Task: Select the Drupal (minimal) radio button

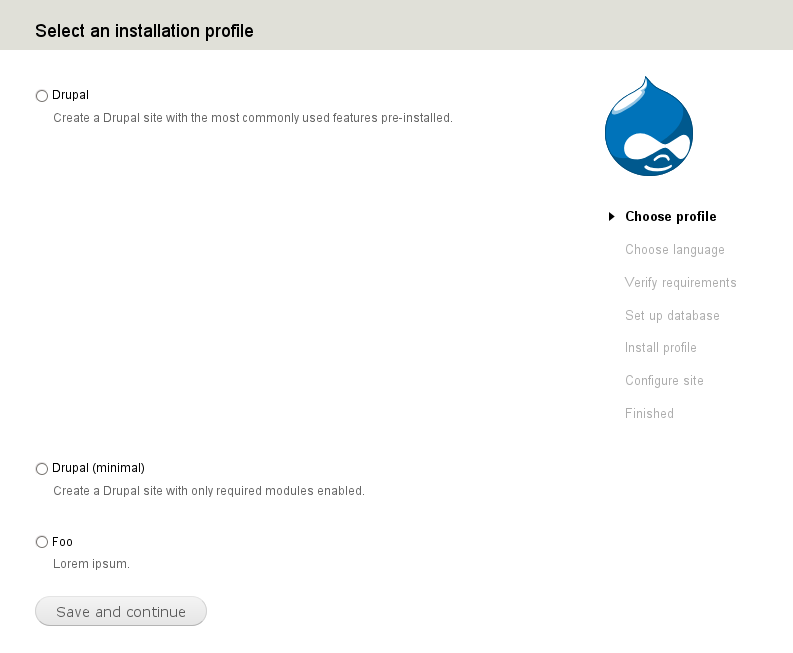Action: point(42,469)
